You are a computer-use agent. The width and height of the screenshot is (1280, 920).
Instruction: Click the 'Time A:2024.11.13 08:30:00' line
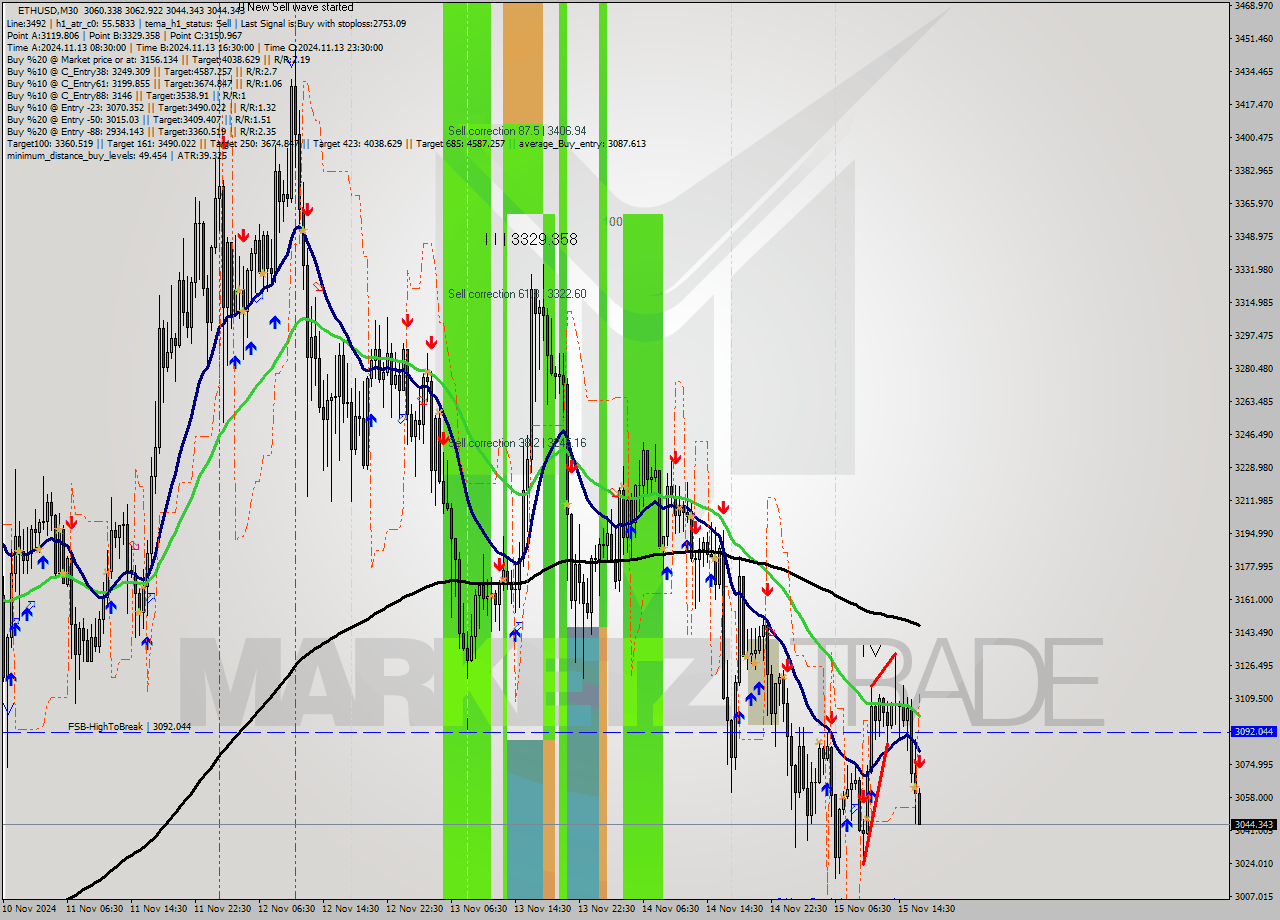tap(194, 47)
